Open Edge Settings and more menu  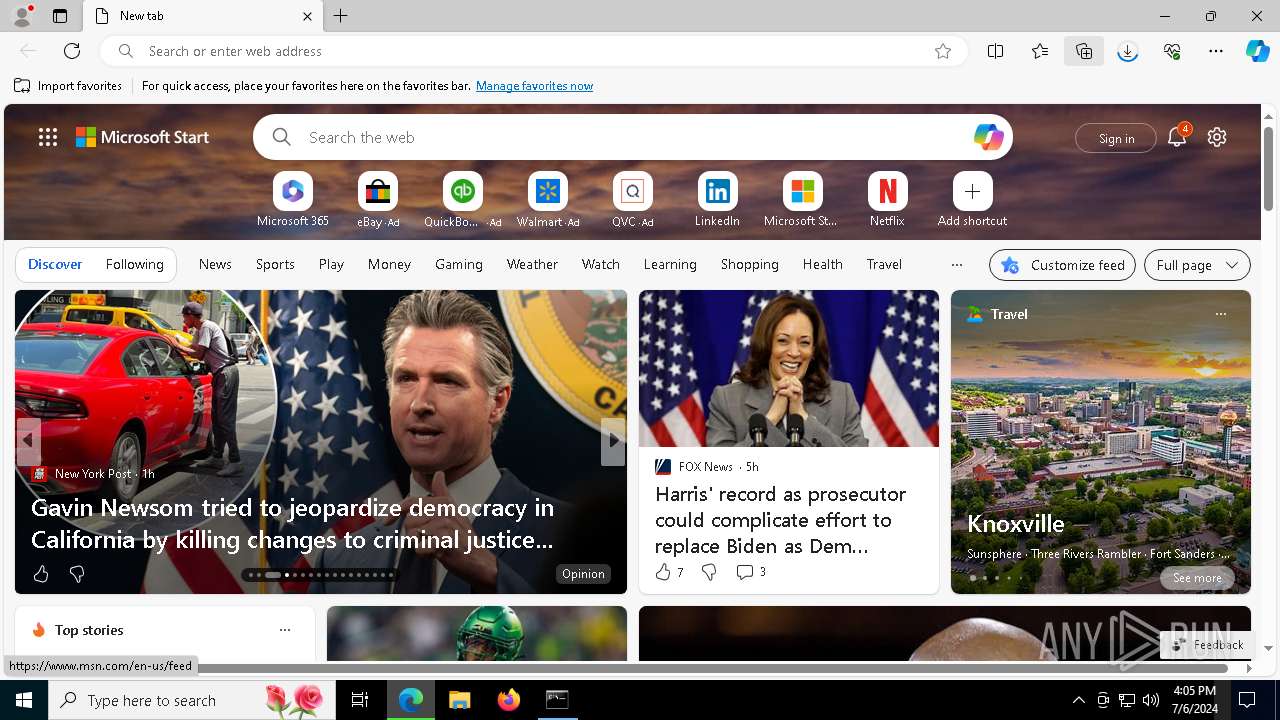[x=1216, y=51]
